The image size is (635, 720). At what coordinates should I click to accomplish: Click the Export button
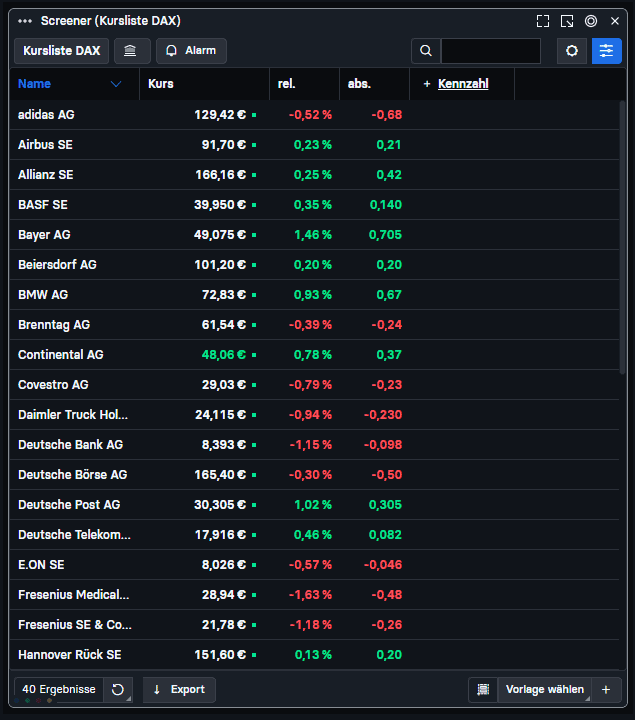(x=179, y=690)
